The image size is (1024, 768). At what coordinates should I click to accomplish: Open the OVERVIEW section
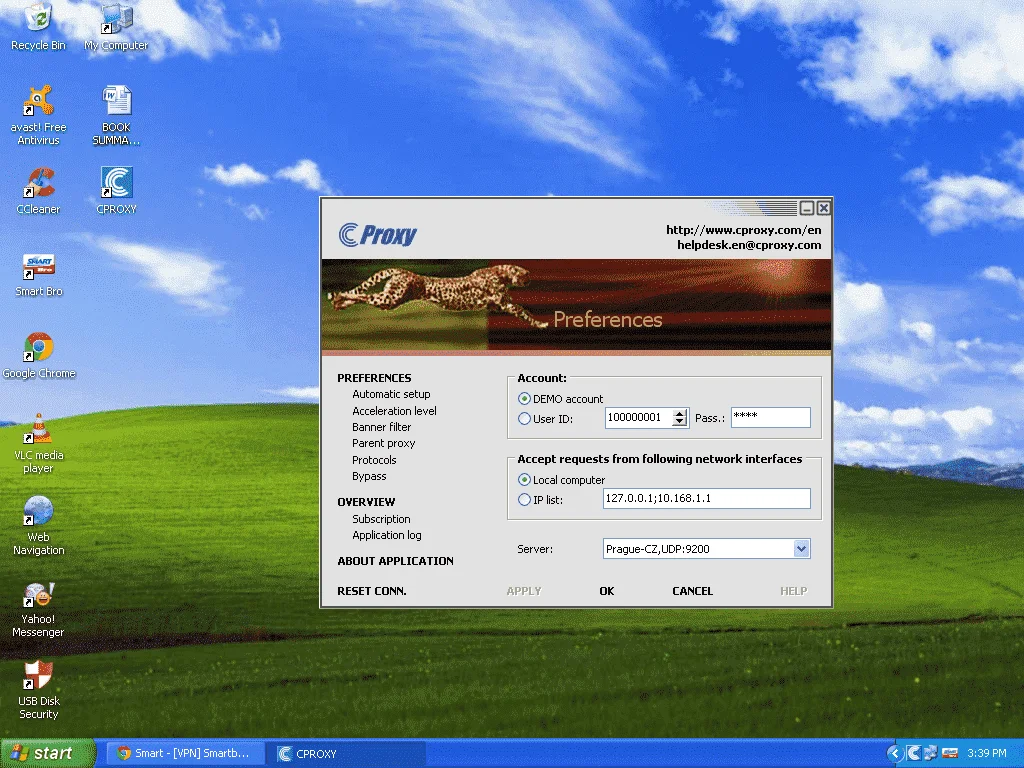tap(366, 502)
